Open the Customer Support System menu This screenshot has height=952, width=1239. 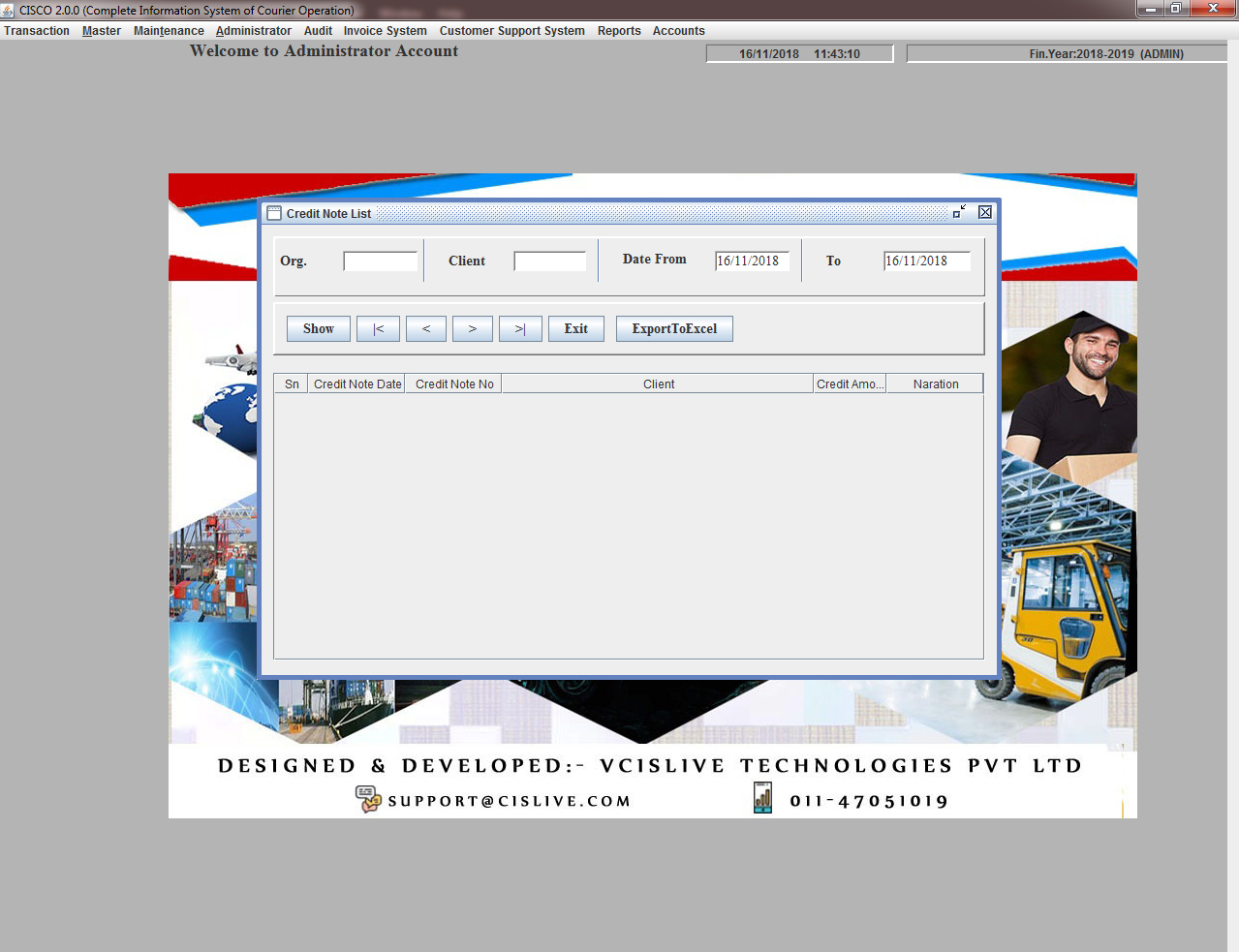[511, 31]
